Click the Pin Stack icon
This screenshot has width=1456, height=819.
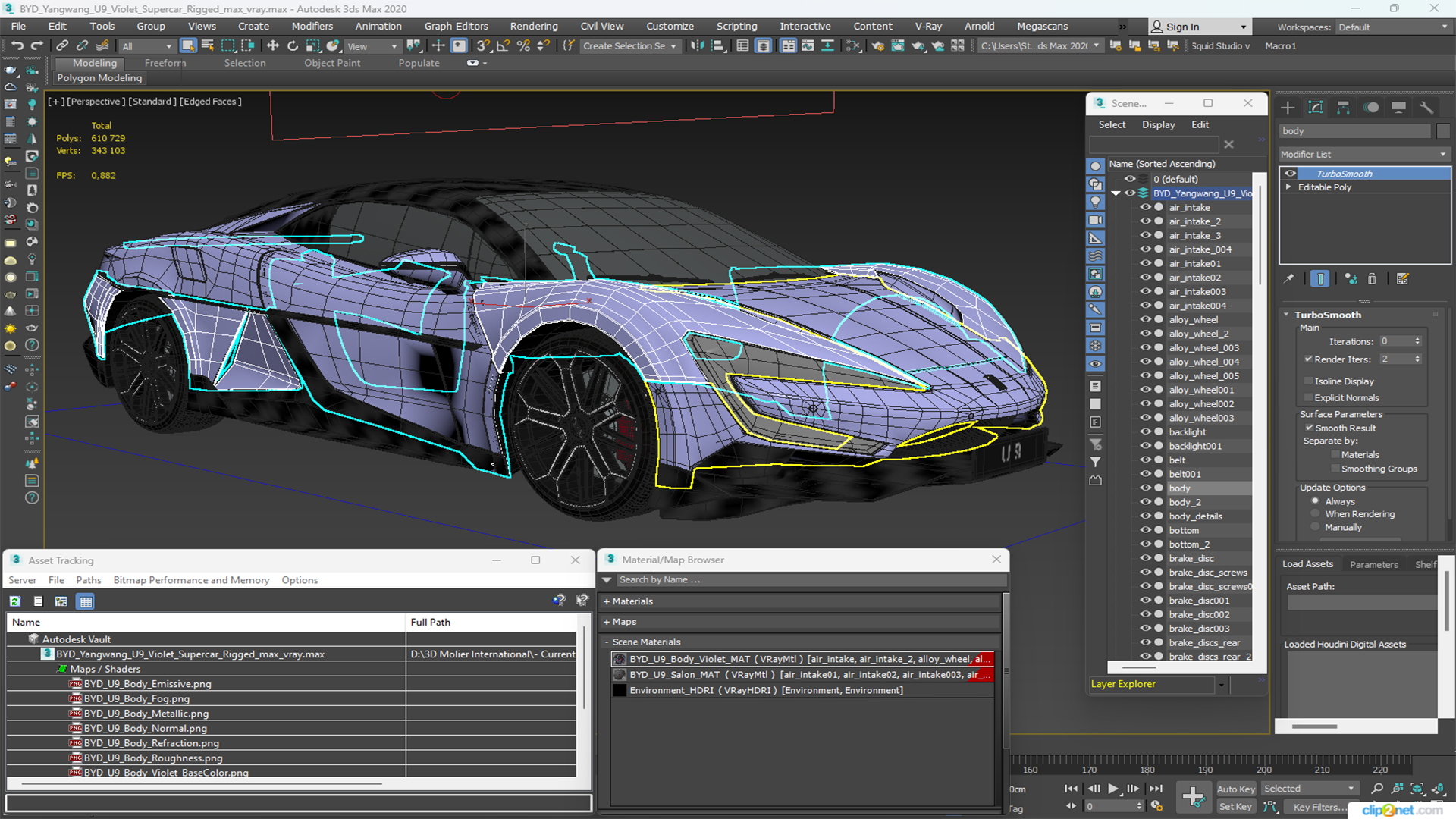pos(1289,279)
